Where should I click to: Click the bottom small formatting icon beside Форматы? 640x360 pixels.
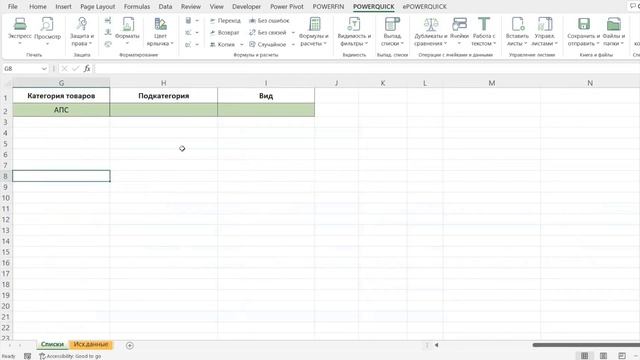coord(108,44)
